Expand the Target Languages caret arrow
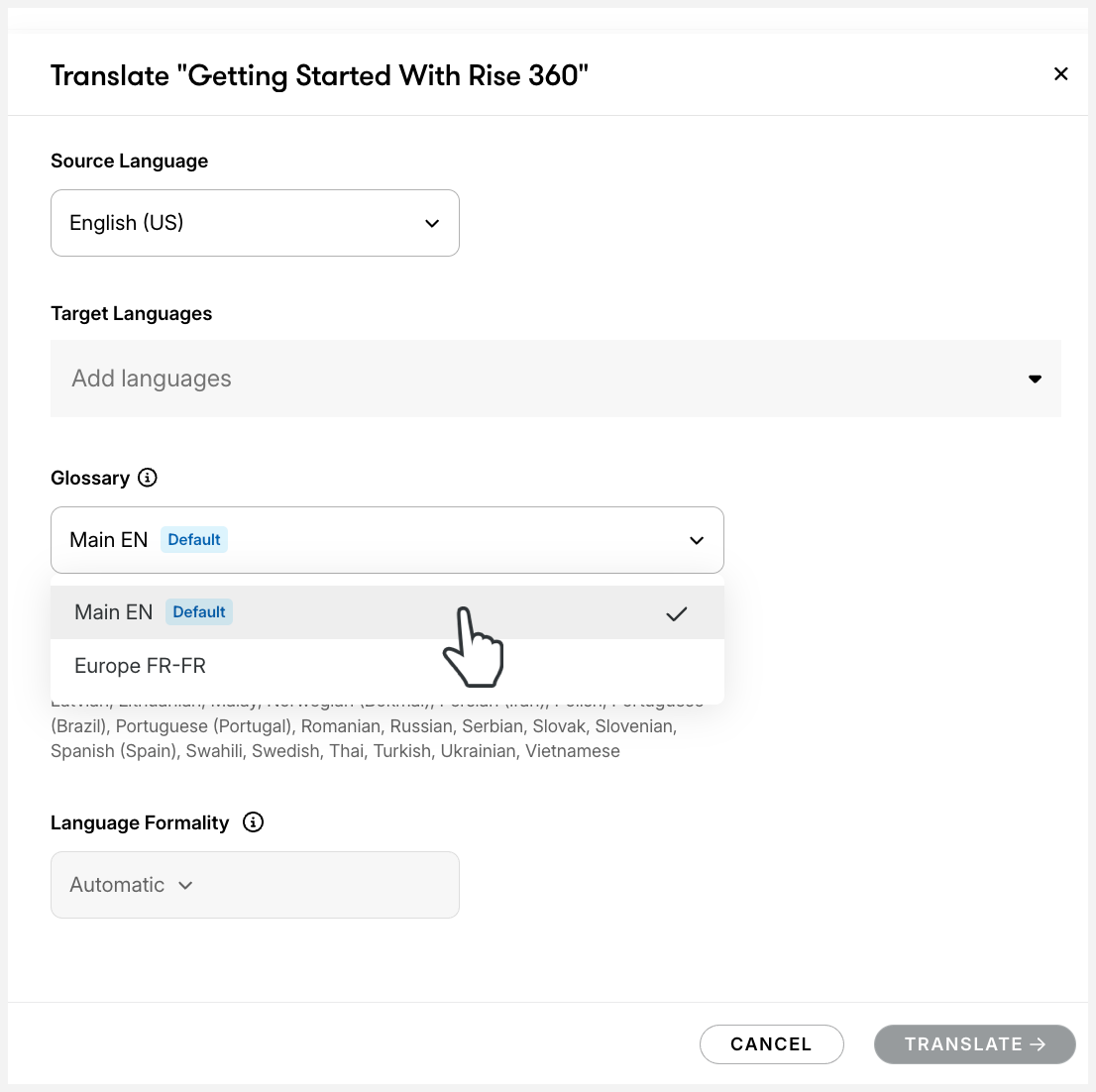 [x=1036, y=379]
